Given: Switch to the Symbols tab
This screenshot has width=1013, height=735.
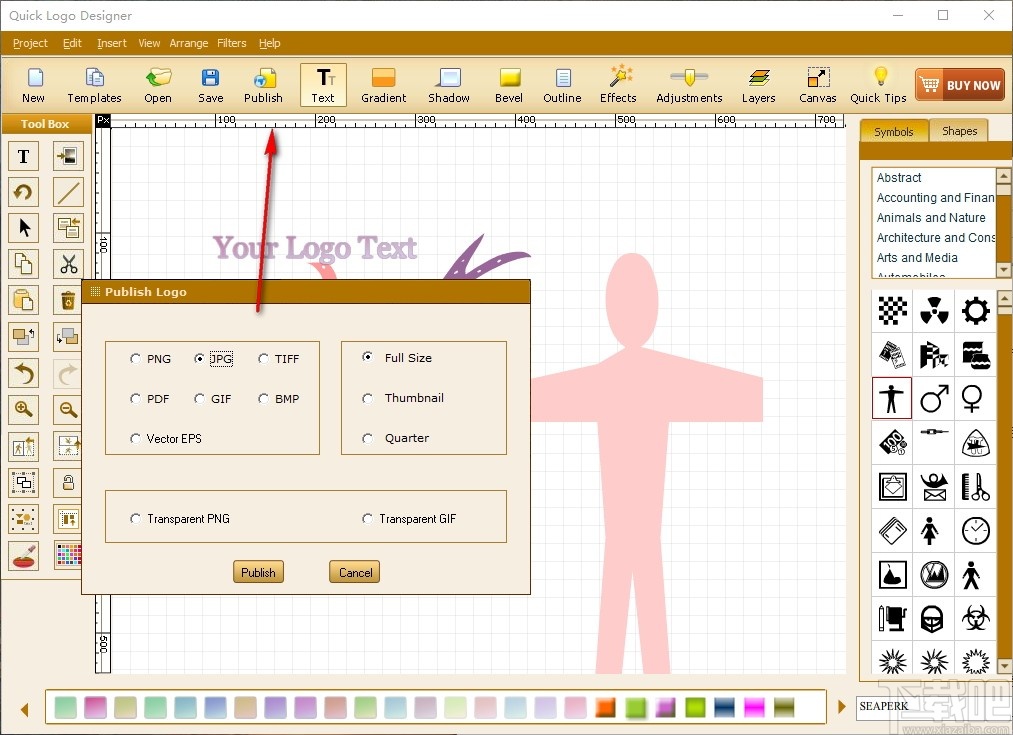Looking at the screenshot, I should (893, 132).
